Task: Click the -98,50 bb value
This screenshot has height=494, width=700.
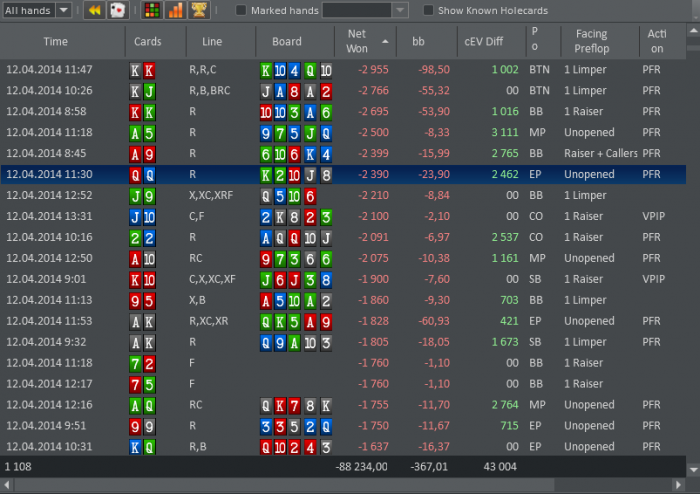Action: (x=433, y=70)
